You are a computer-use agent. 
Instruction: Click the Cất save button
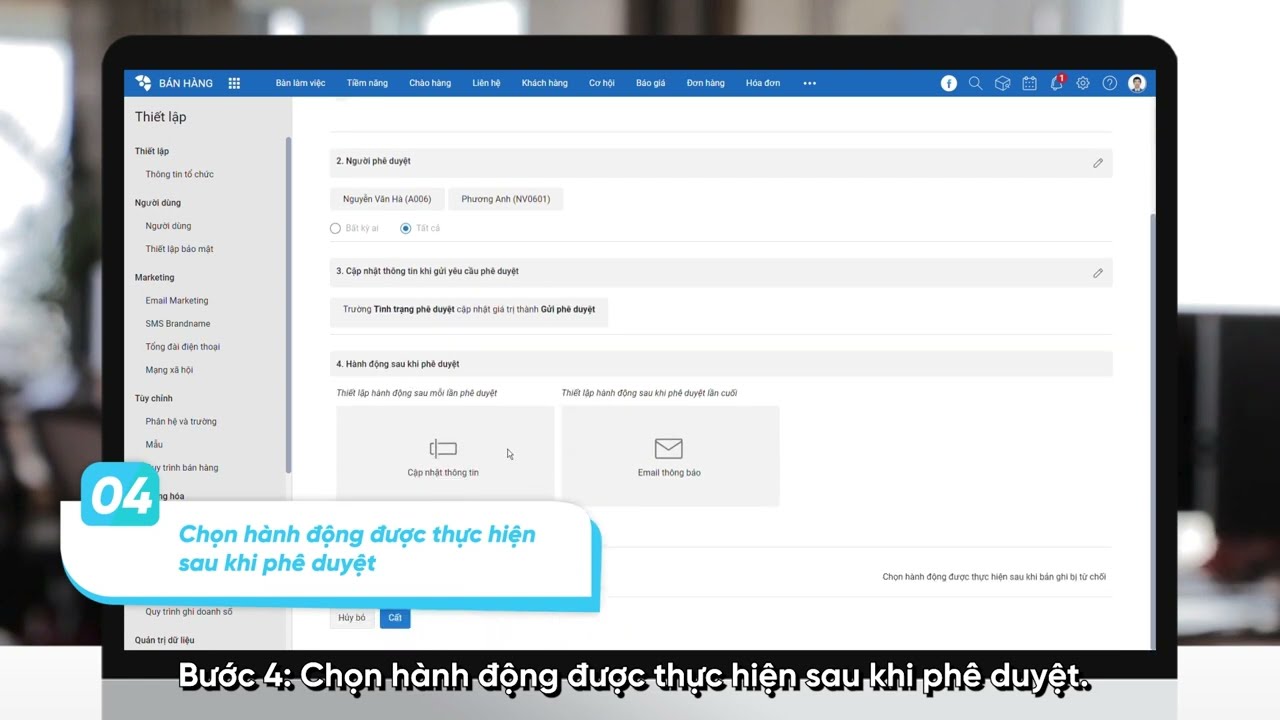coord(395,618)
